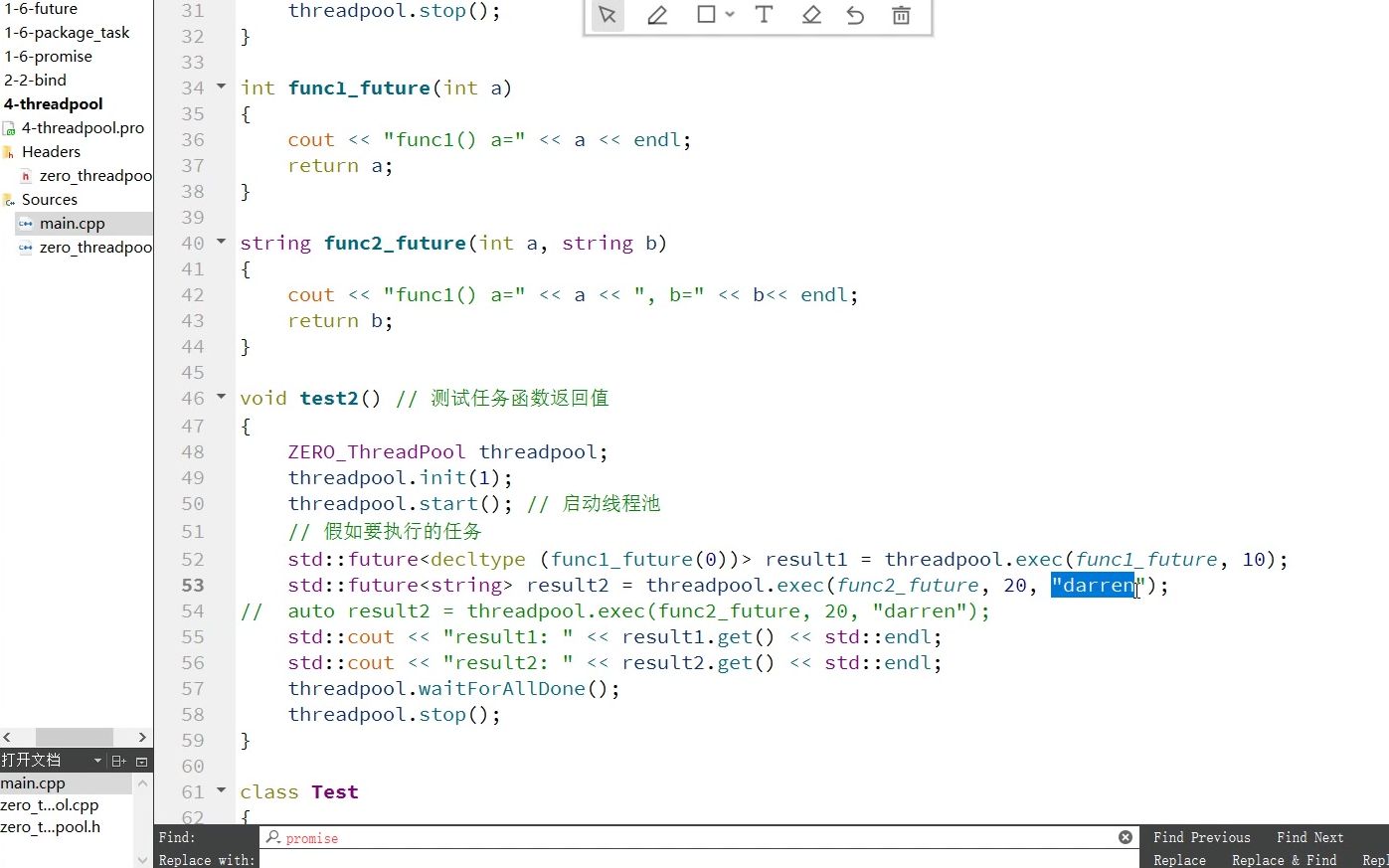The height and width of the screenshot is (868, 1389).
Task: Click the Replace button
Action: point(1179,859)
